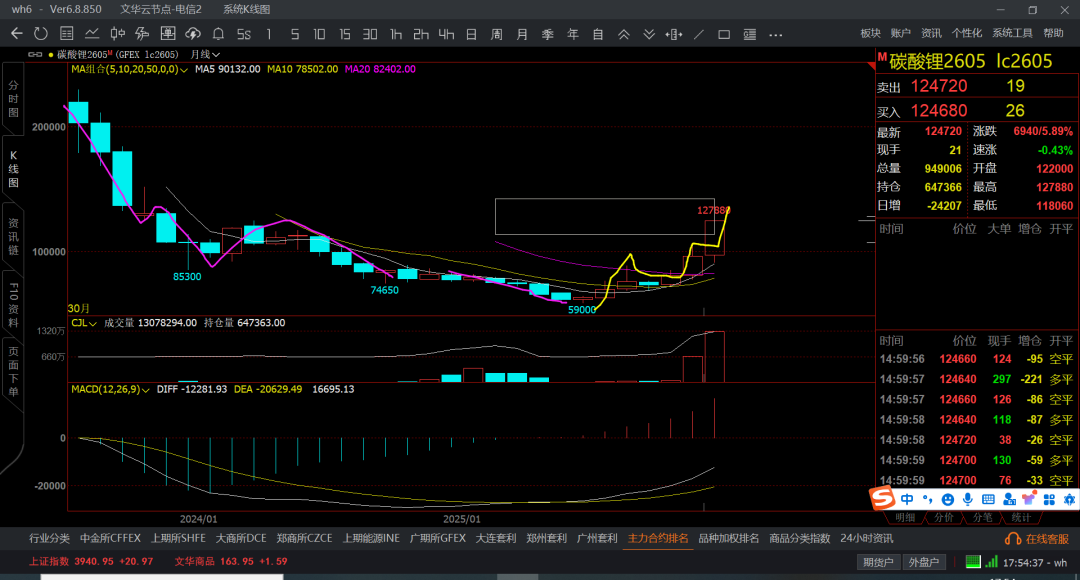Open the 分价 tab below trade list

coord(943,517)
